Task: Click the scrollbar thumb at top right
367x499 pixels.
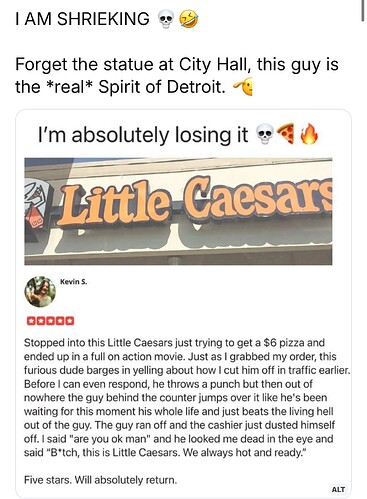Action: [x=363, y=11]
